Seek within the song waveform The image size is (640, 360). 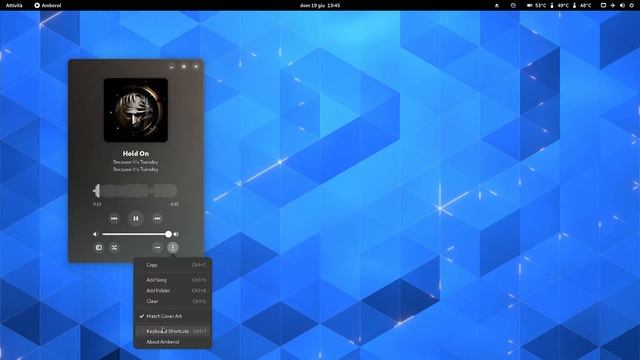136,191
